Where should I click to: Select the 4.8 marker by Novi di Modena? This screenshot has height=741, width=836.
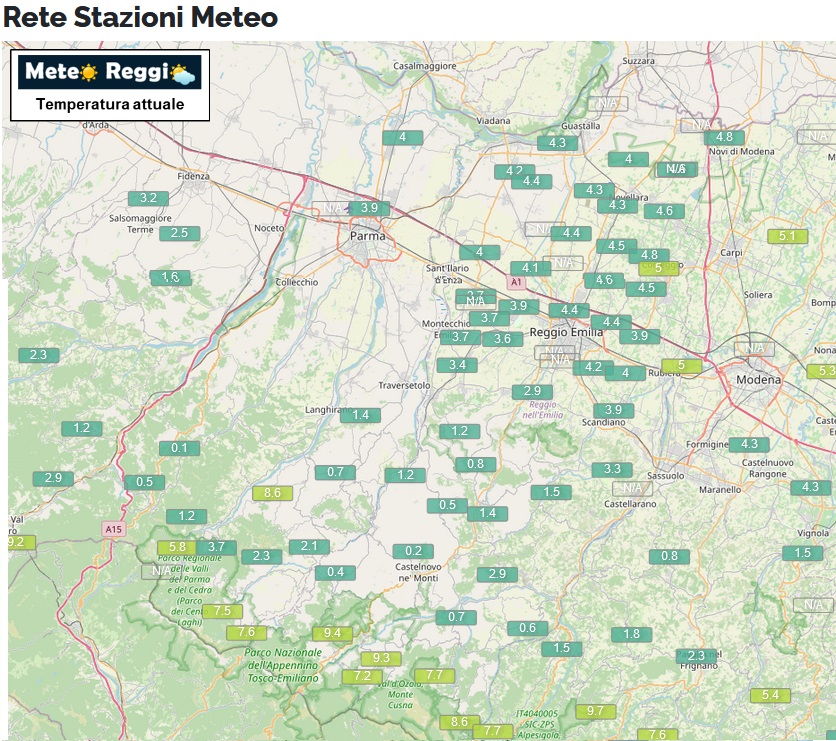pyautogui.click(x=724, y=137)
